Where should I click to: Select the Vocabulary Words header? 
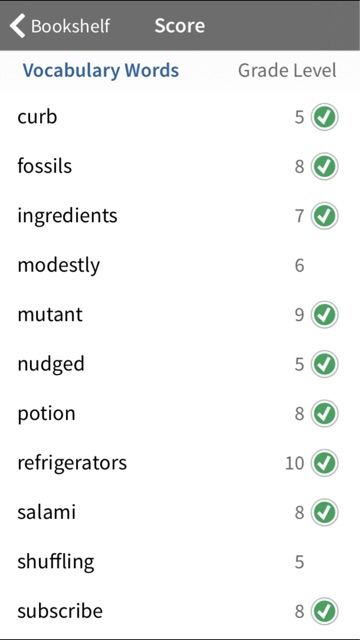pos(101,71)
